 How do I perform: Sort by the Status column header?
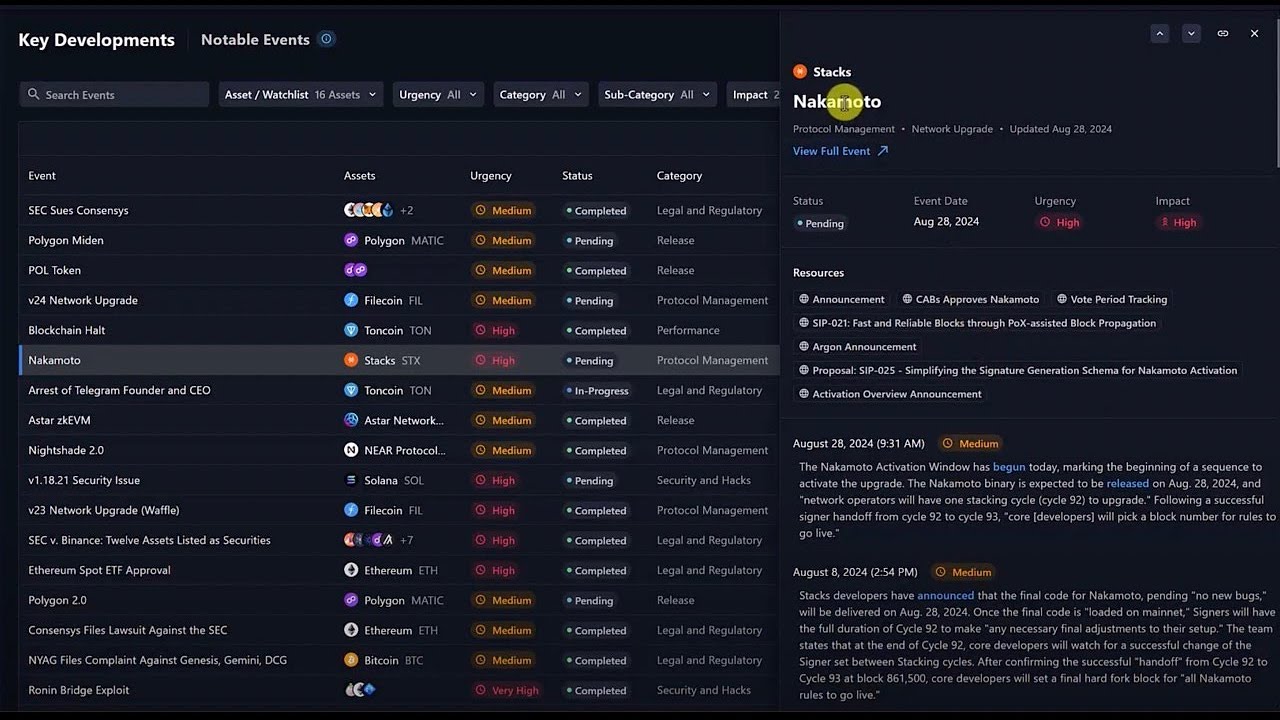coord(577,175)
